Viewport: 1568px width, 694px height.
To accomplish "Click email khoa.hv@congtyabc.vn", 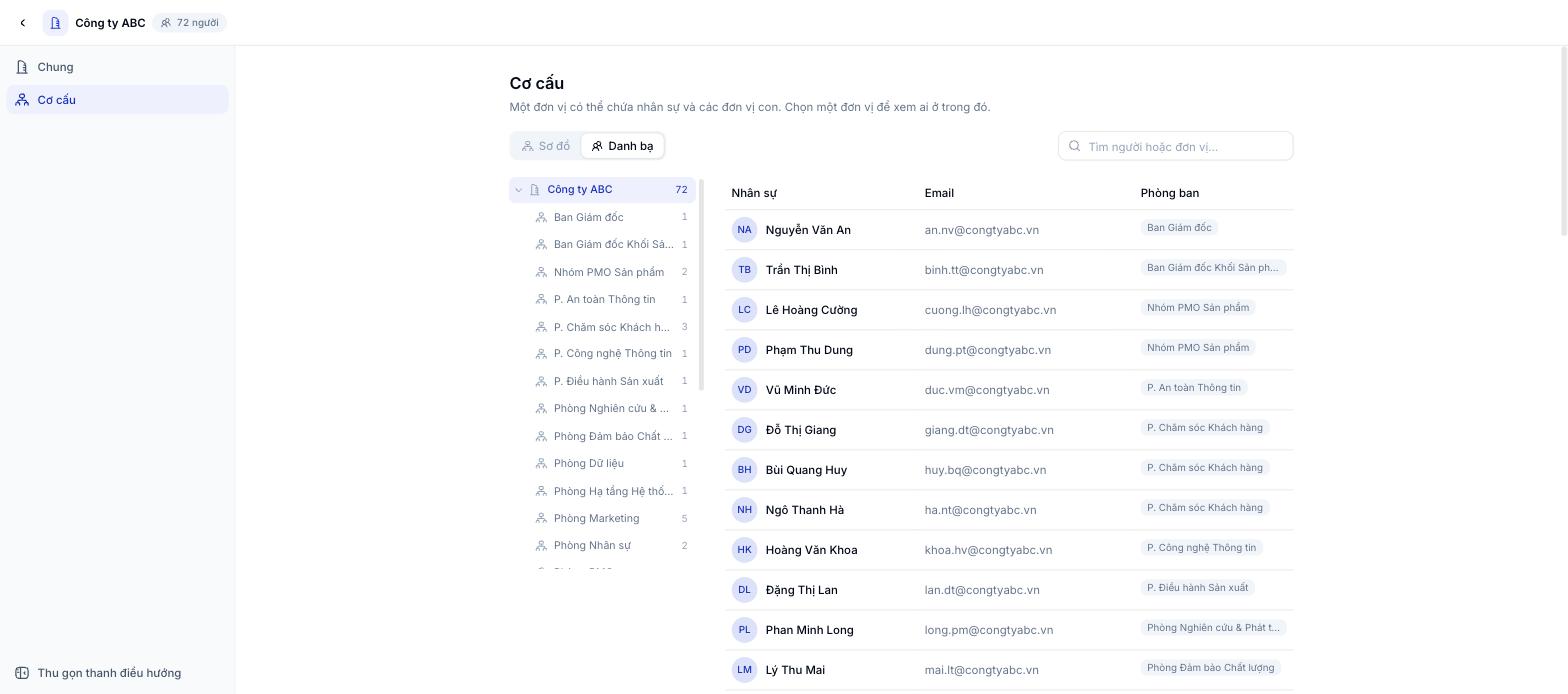I will [x=990, y=550].
